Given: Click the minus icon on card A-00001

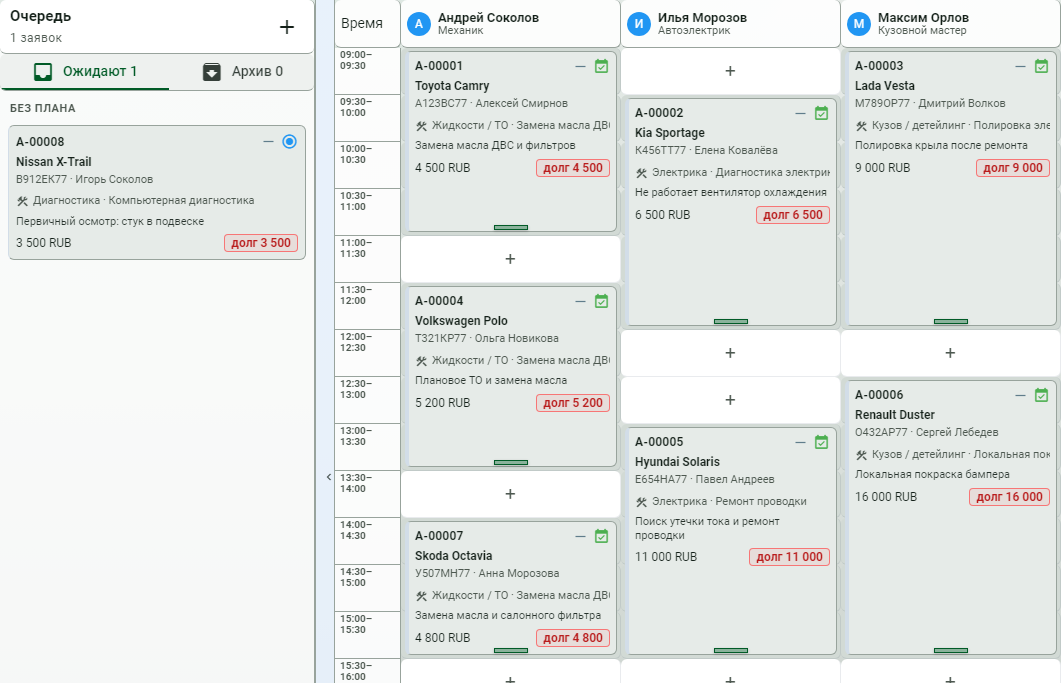Looking at the screenshot, I should (x=580, y=66).
